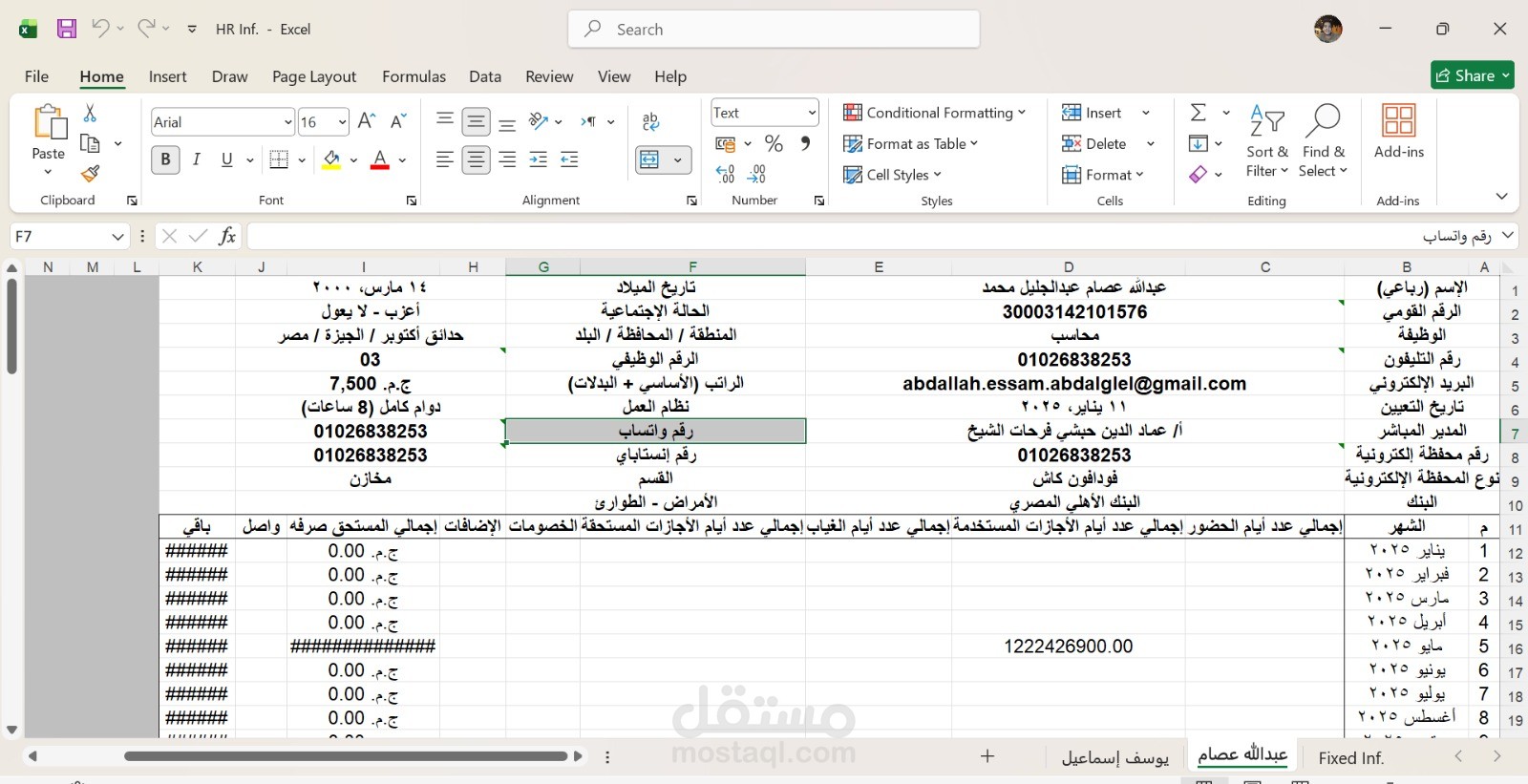This screenshot has height=784, width=1528.
Task: Click the horizontal scrollbar thumb
Action: point(346,756)
